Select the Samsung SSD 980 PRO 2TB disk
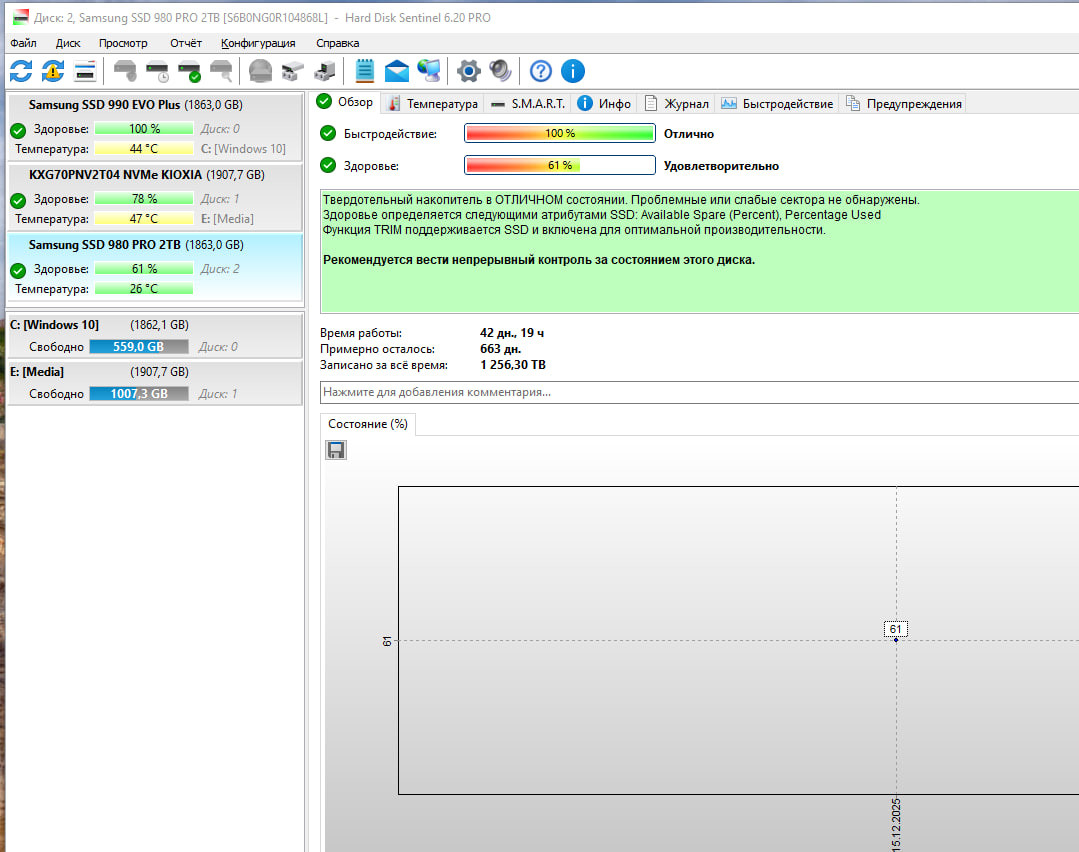Image resolution: width=1079 pixels, height=852 pixels. click(155, 267)
